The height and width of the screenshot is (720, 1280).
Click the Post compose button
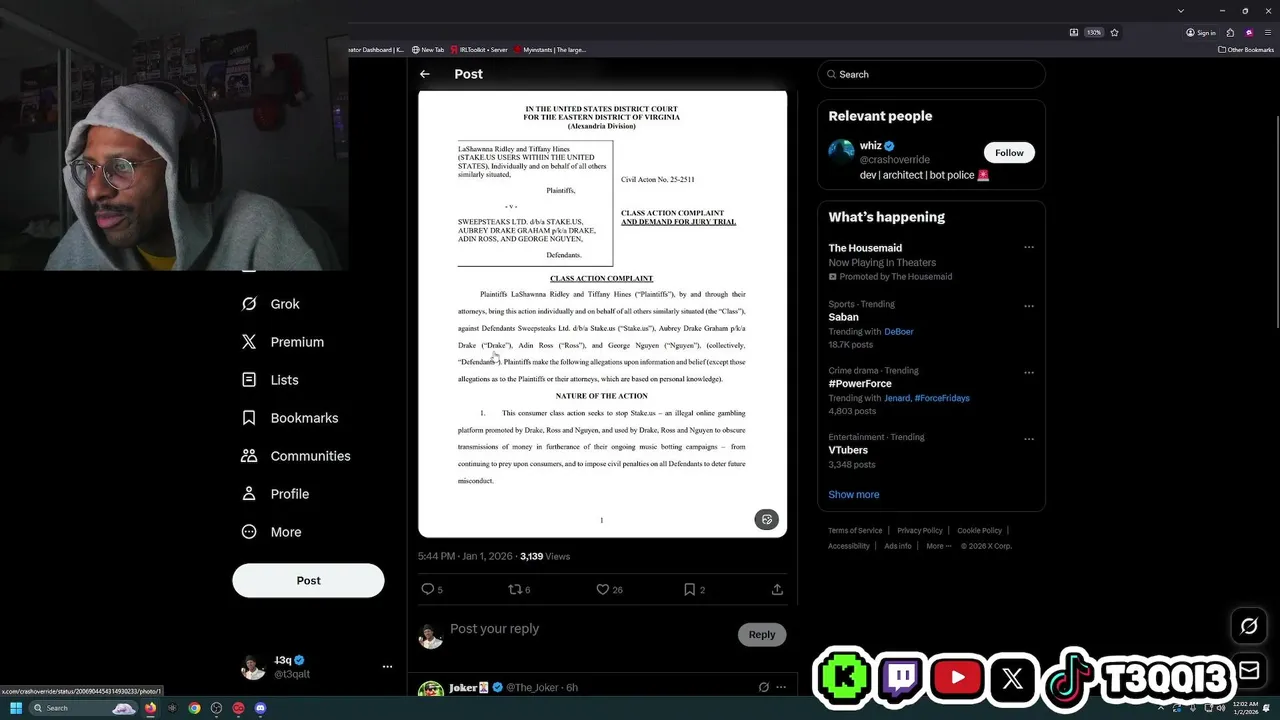pos(308,580)
